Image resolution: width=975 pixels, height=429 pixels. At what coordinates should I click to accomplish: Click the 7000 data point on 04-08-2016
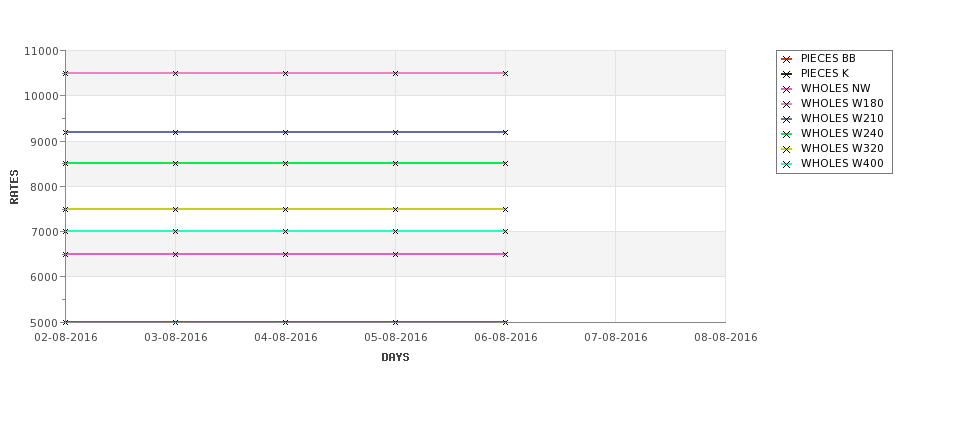click(285, 231)
